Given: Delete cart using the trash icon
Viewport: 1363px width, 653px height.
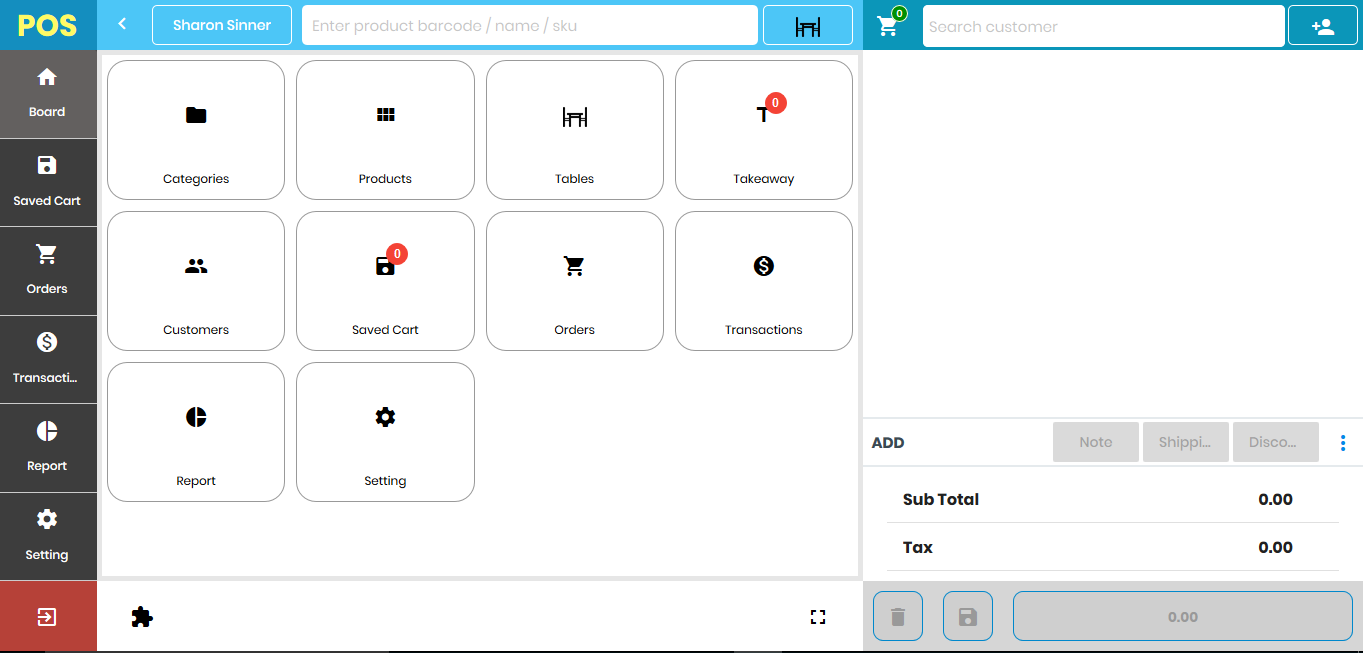Looking at the screenshot, I should [x=898, y=617].
